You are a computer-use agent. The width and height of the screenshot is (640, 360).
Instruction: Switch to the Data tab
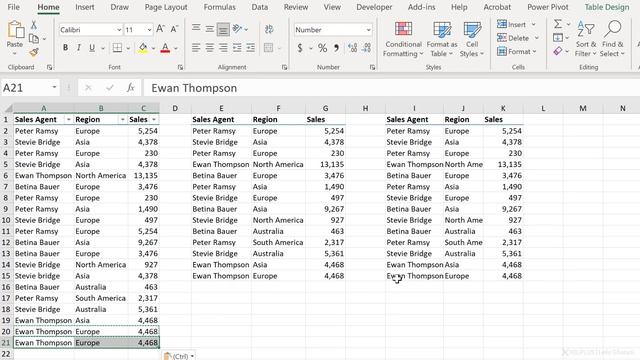click(x=260, y=7)
